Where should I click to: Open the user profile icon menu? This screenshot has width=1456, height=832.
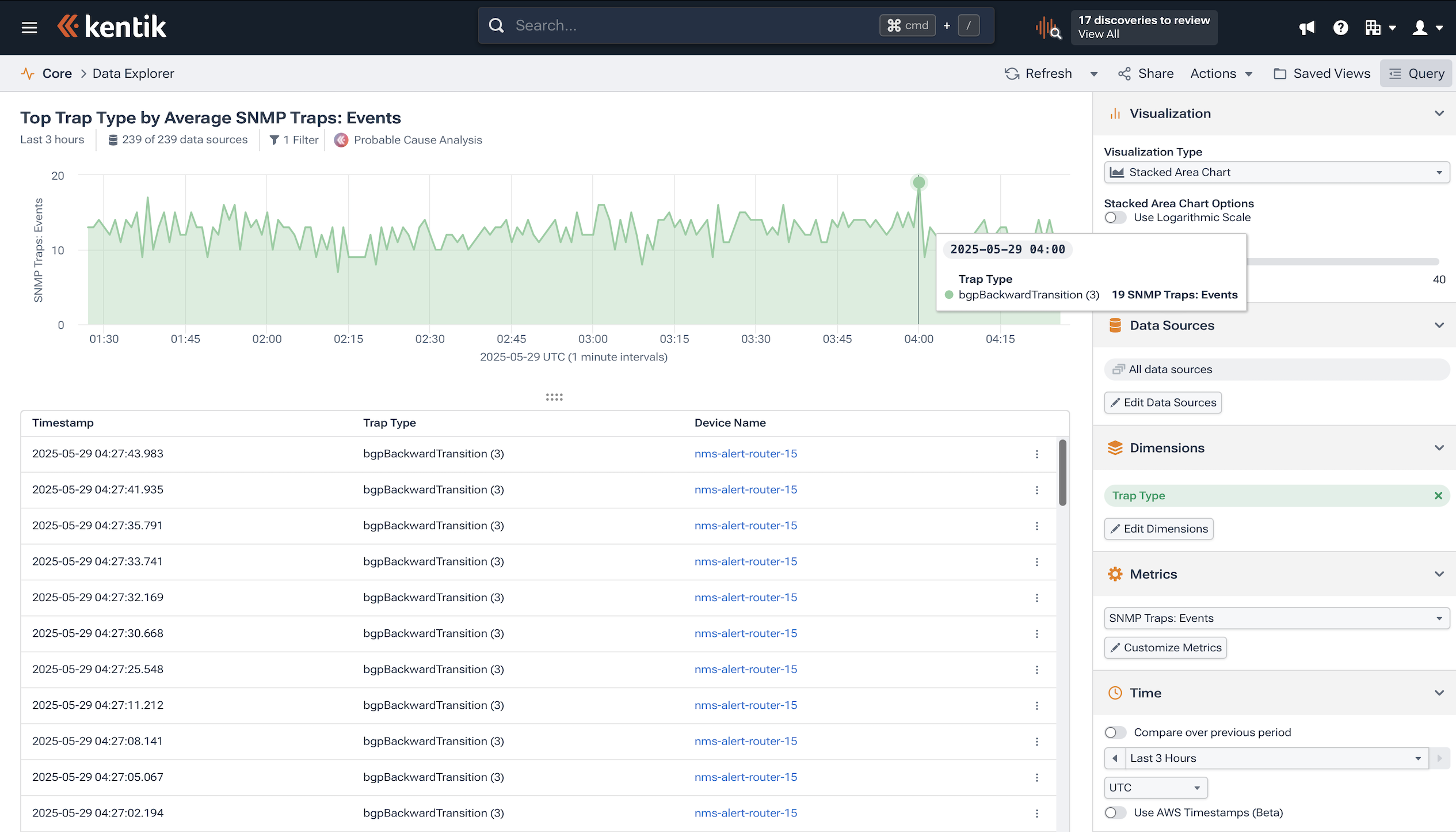pos(1427,28)
